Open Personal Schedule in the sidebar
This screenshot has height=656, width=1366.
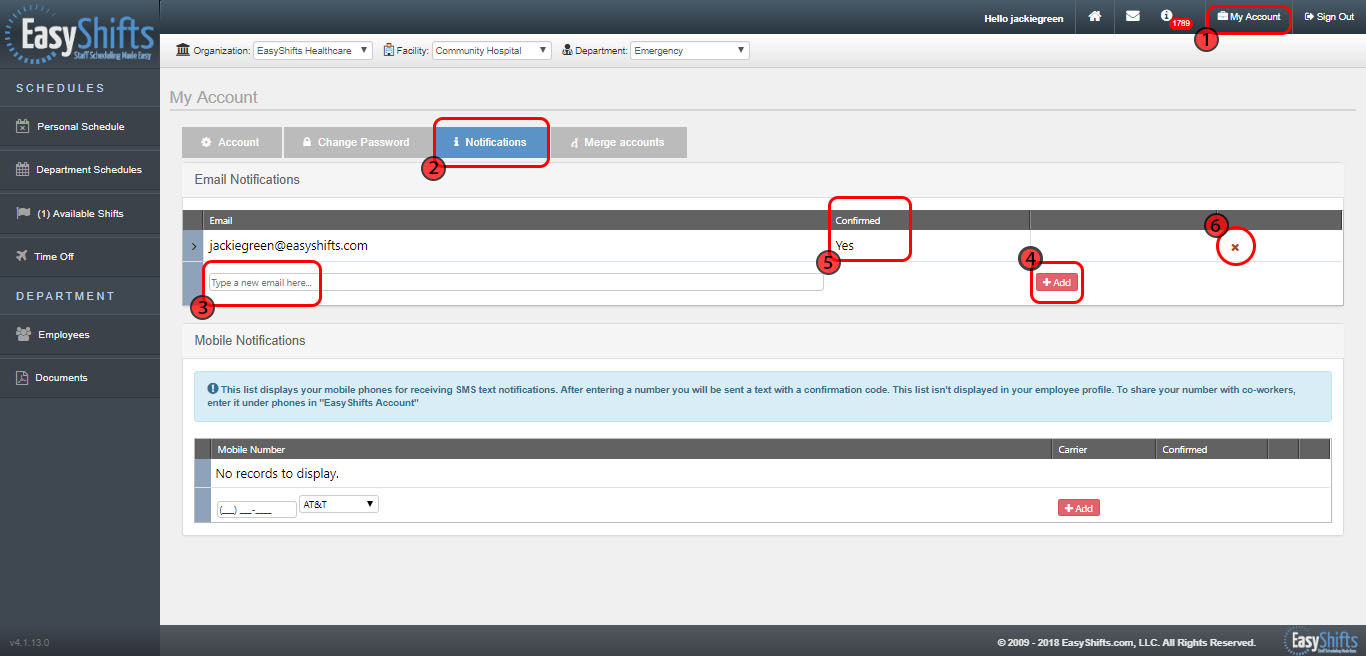click(x=80, y=127)
